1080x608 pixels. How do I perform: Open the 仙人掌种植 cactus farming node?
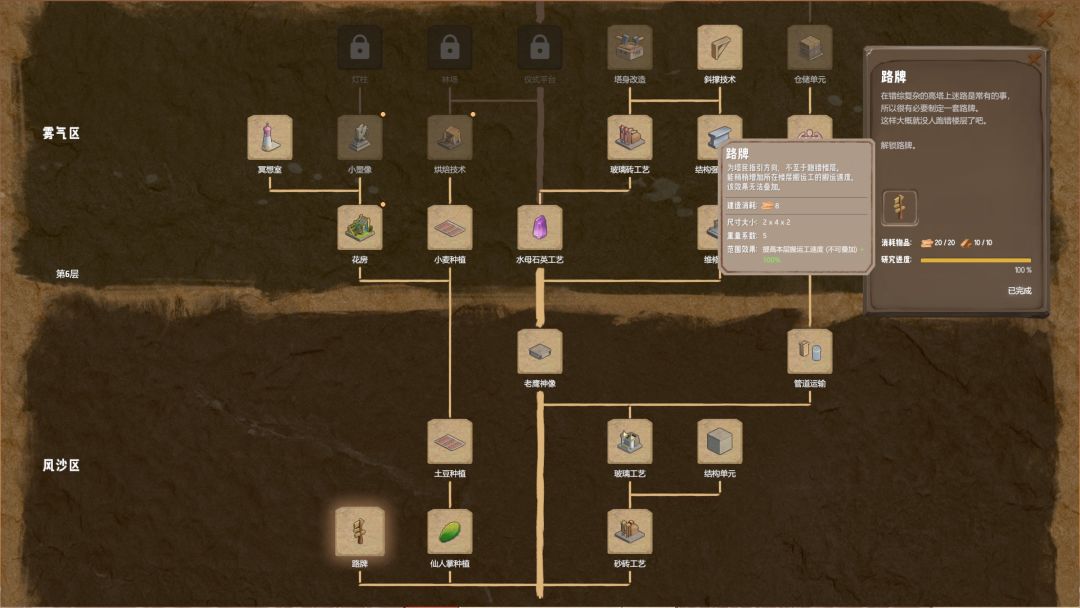coord(450,532)
